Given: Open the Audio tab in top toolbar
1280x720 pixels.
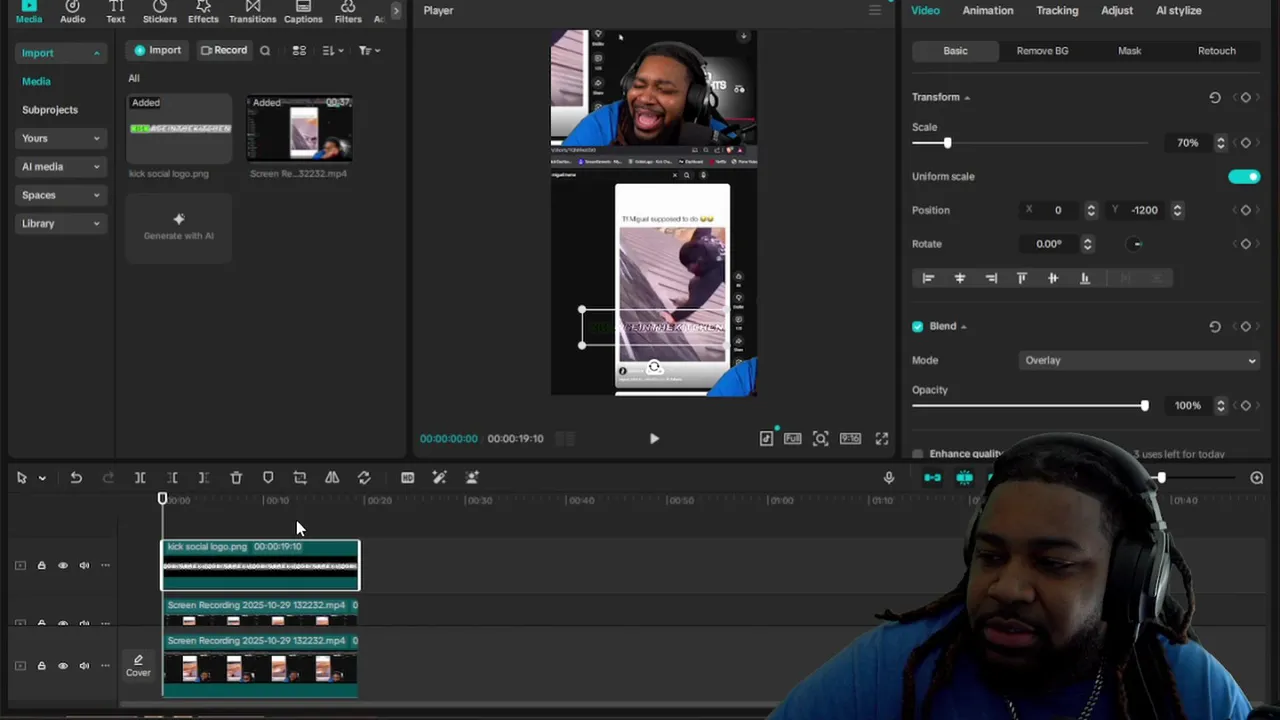Looking at the screenshot, I should (72, 12).
